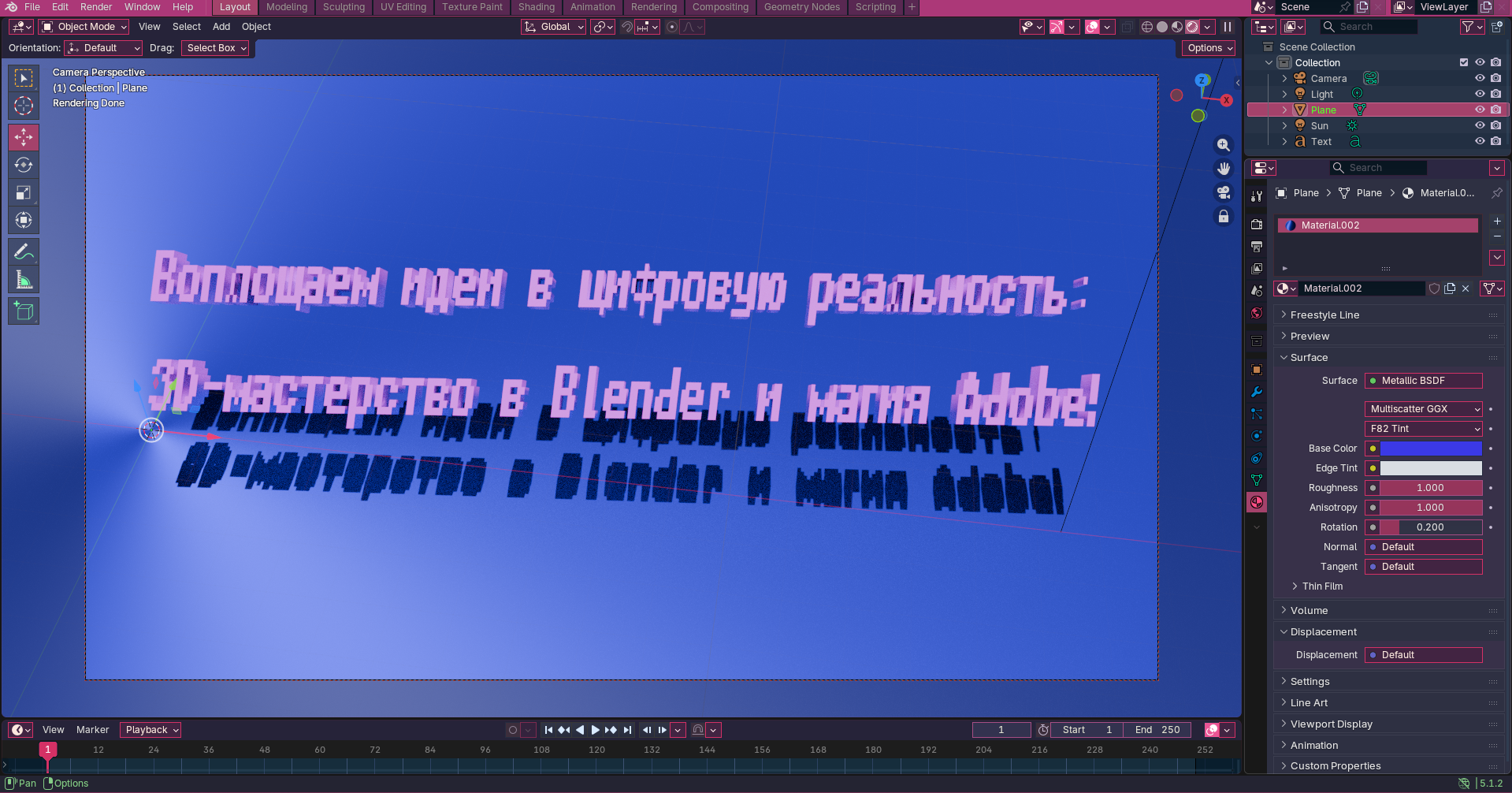Select the Rotate tool
The height and width of the screenshot is (793, 1512).
pyautogui.click(x=24, y=165)
